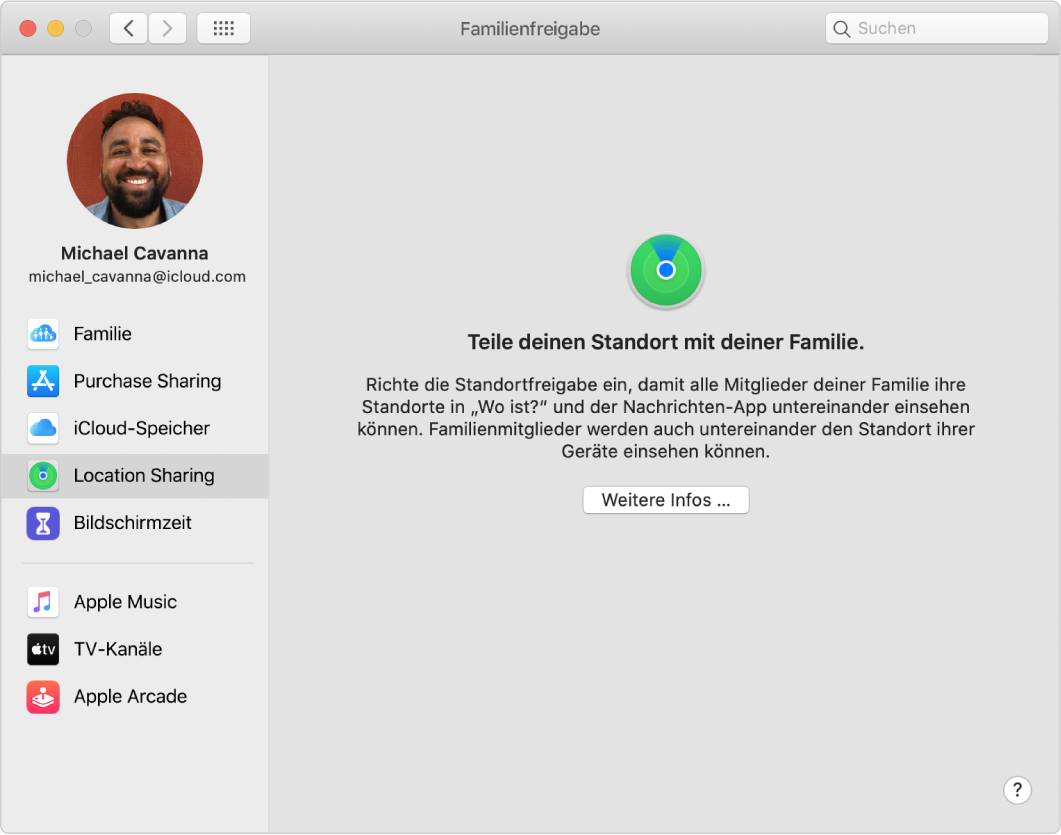Click inside the Suchen search field
1061x835 pixels.
936,28
